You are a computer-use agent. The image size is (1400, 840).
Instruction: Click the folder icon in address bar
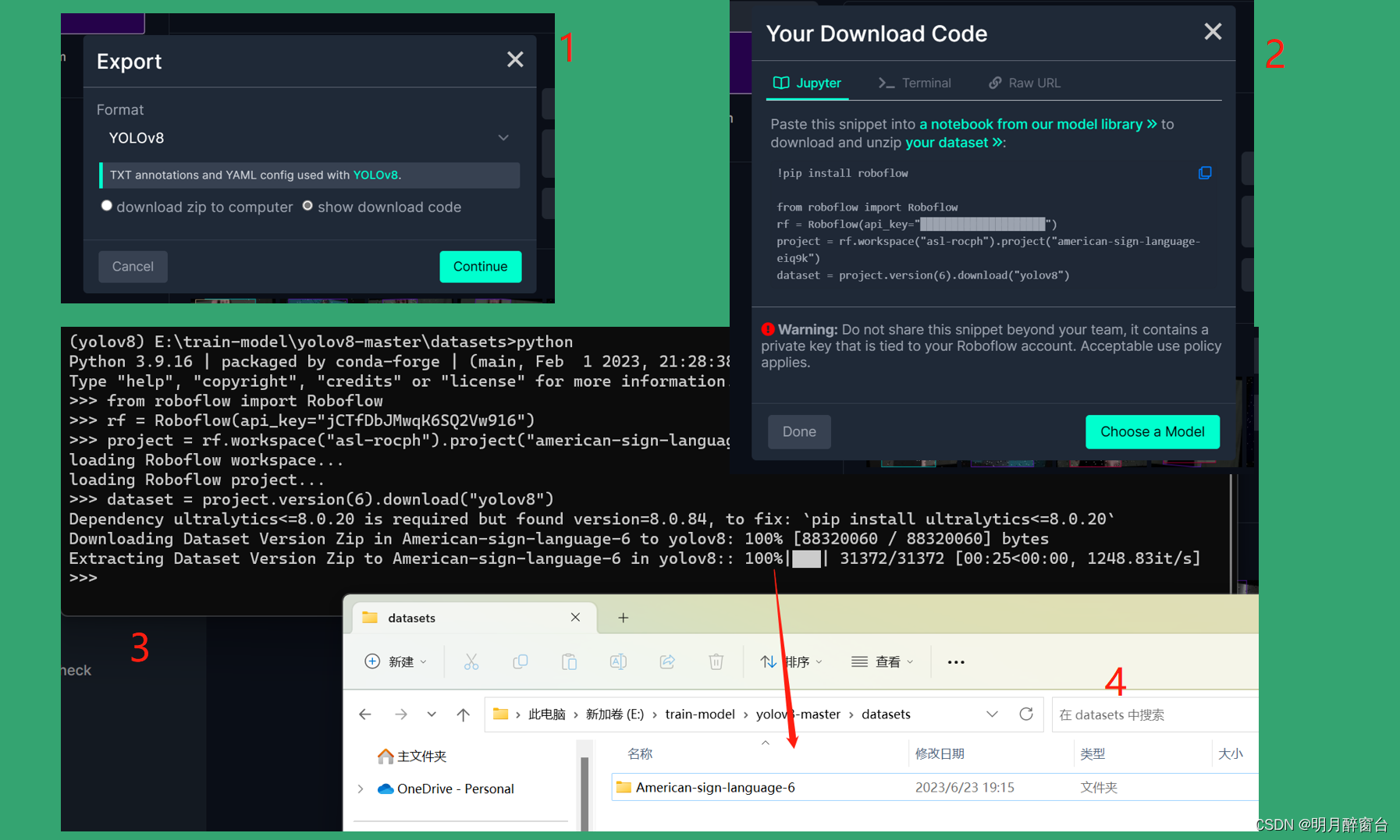tap(501, 714)
